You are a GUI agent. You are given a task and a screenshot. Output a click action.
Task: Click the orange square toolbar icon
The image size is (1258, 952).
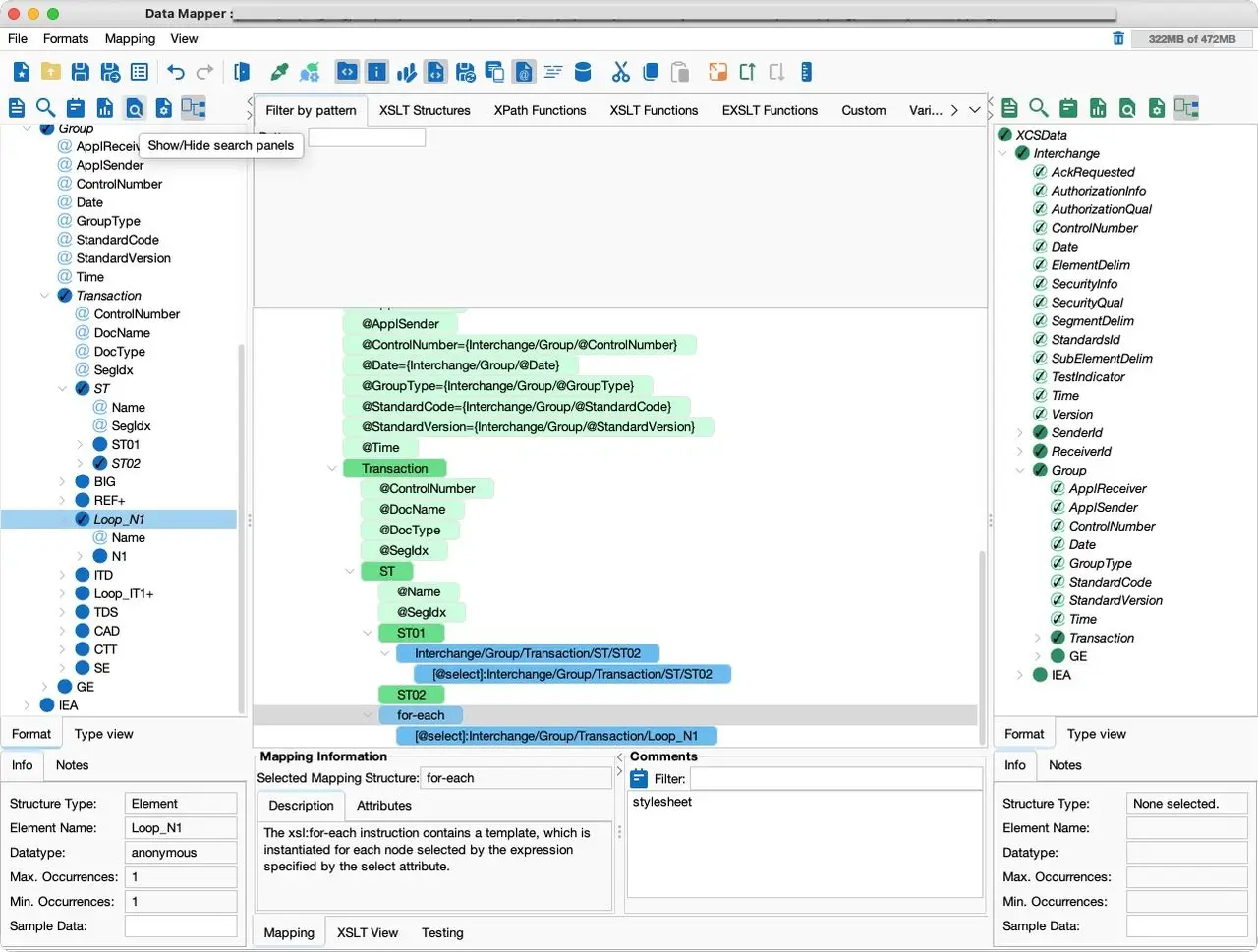[x=718, y=72]
